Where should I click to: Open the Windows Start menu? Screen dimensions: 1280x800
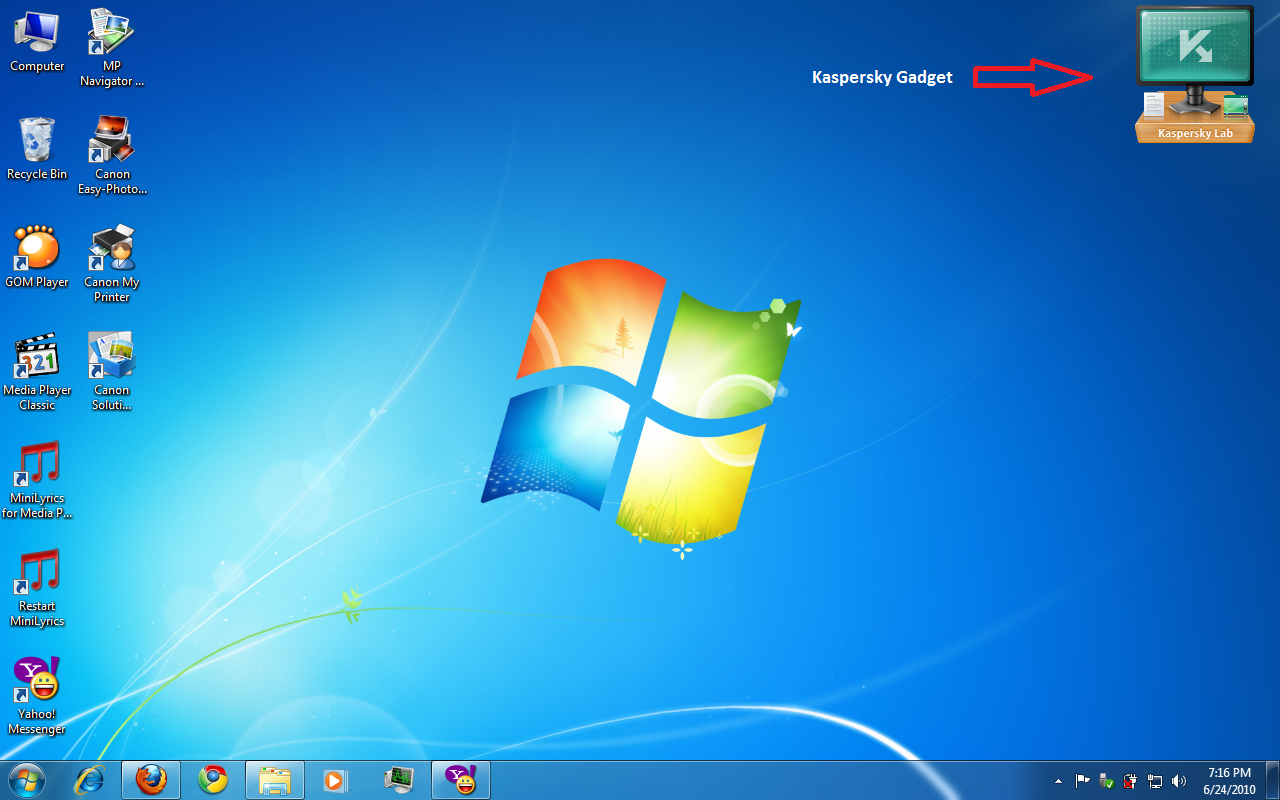click(x=27, y=779)
